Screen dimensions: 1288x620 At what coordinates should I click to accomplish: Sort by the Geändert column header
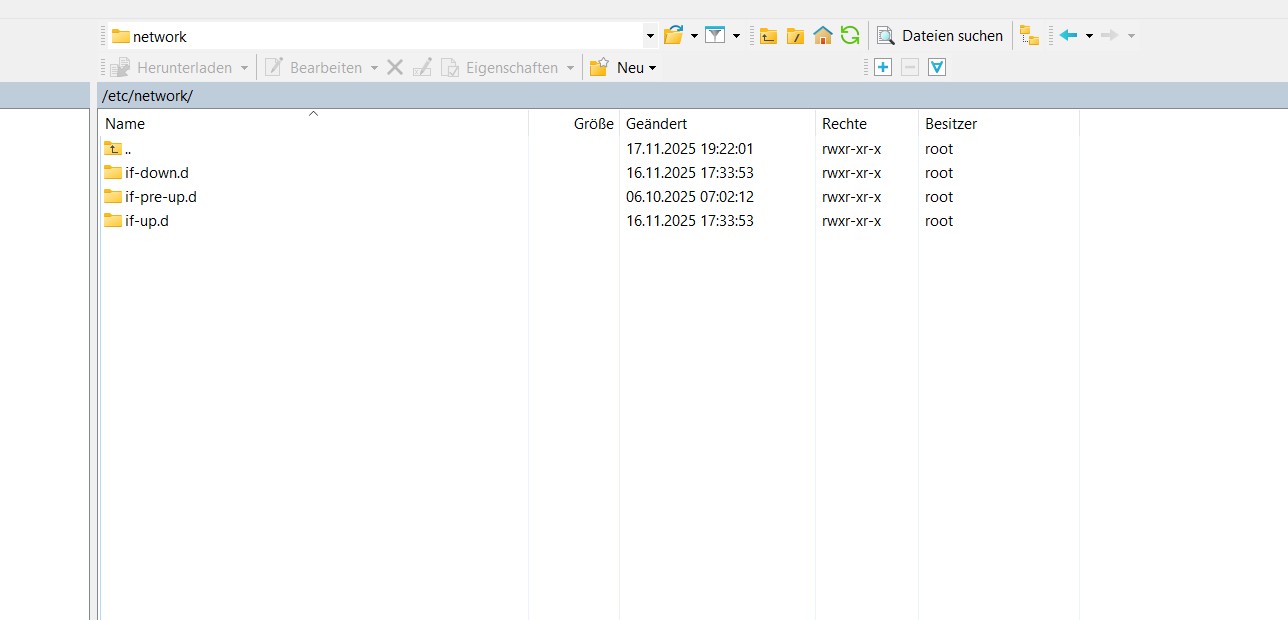pos(656,124)
